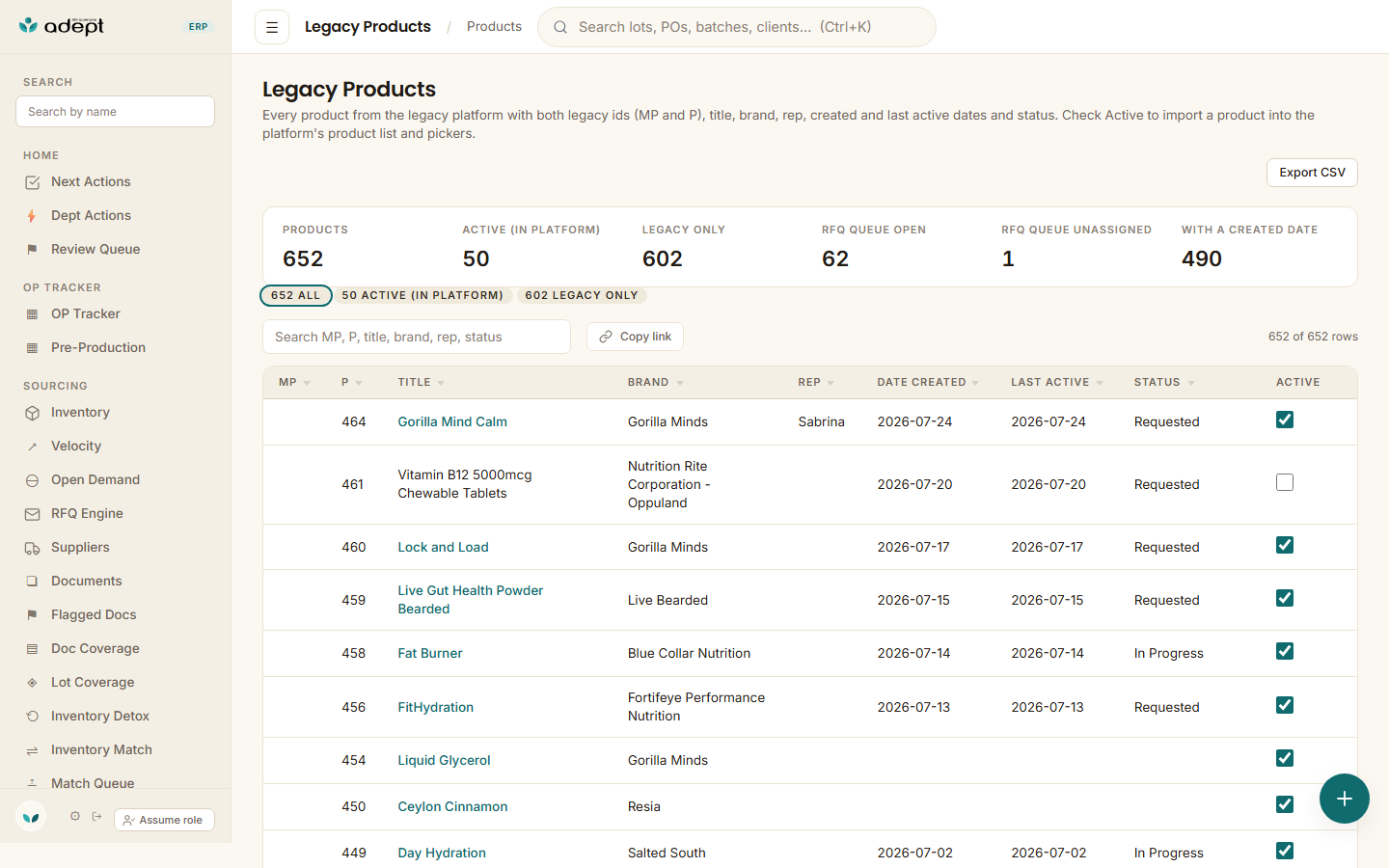Click the Export CSV button
Viewport: 1389px width, 868px height.
pyautogui.click(x=1312, y=173)
